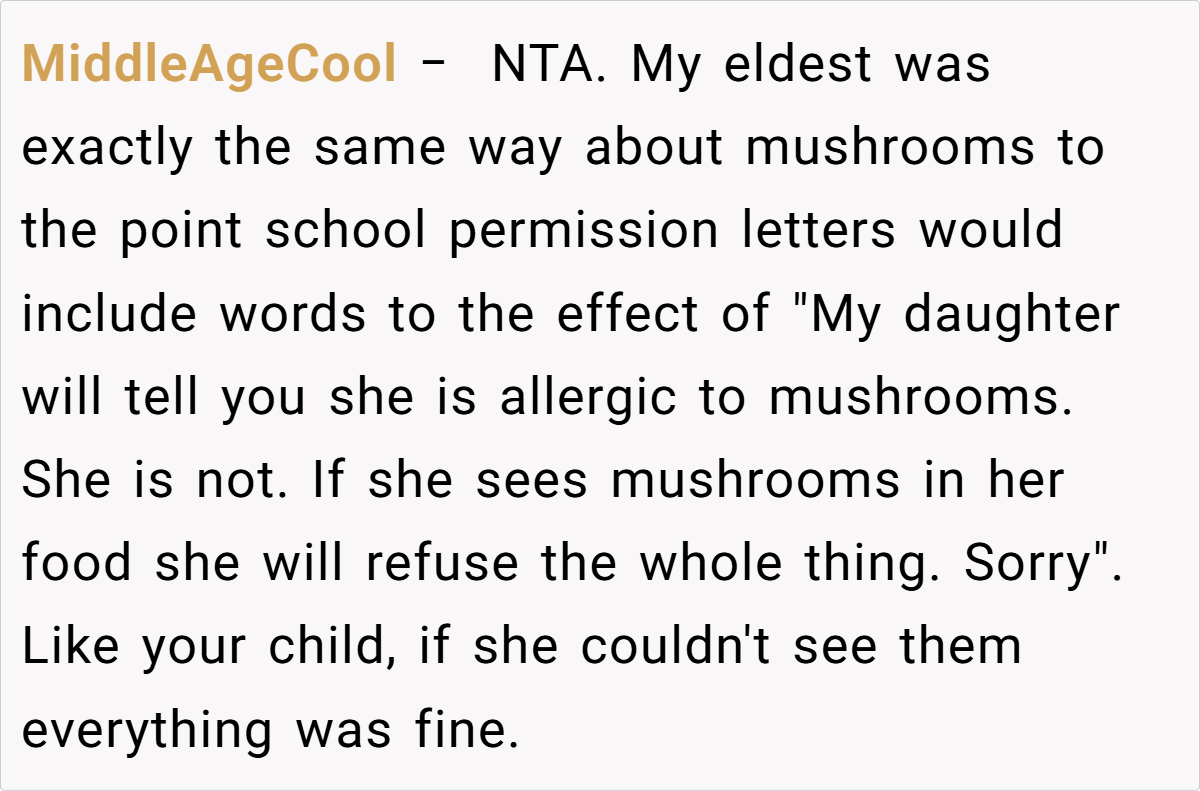Click the word "everything" in the last line
The height and width of the screenshot is (791, 1200).
[x=146, y=729]
